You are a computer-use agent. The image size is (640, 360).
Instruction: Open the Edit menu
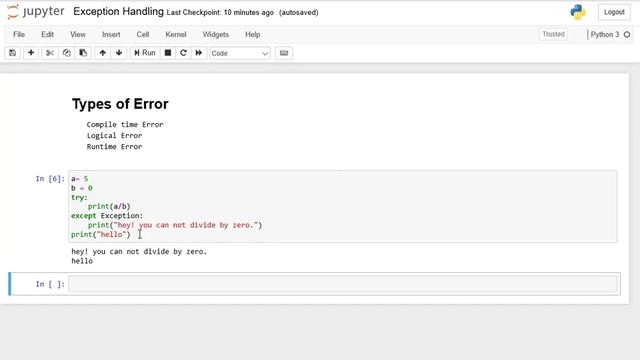[x=47, y=35]
